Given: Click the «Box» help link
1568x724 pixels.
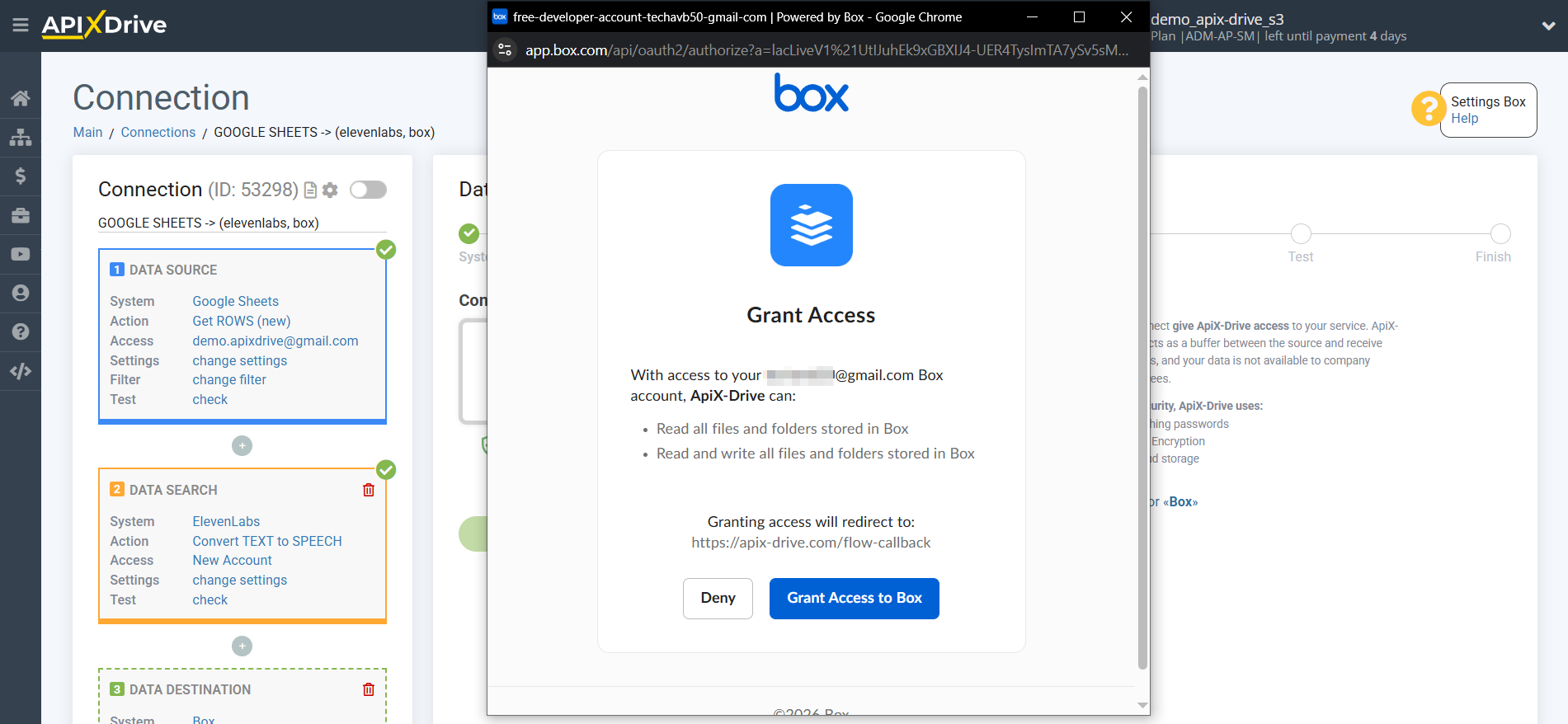Looking at the screenshot, I should 1180,501.
